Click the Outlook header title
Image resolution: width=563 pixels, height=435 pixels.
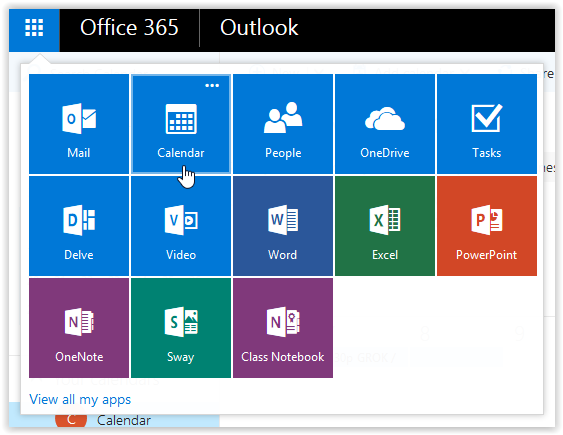259,28
